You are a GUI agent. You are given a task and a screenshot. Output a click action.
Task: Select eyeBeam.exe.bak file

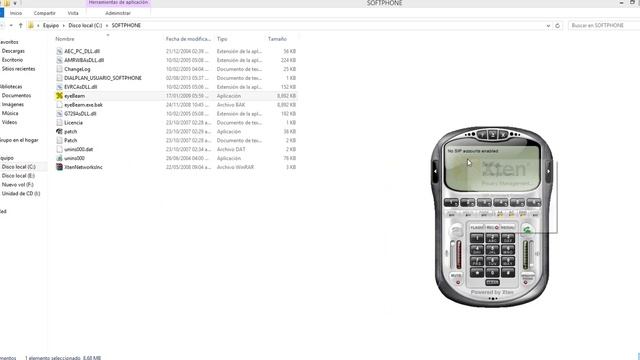[83, 105]
